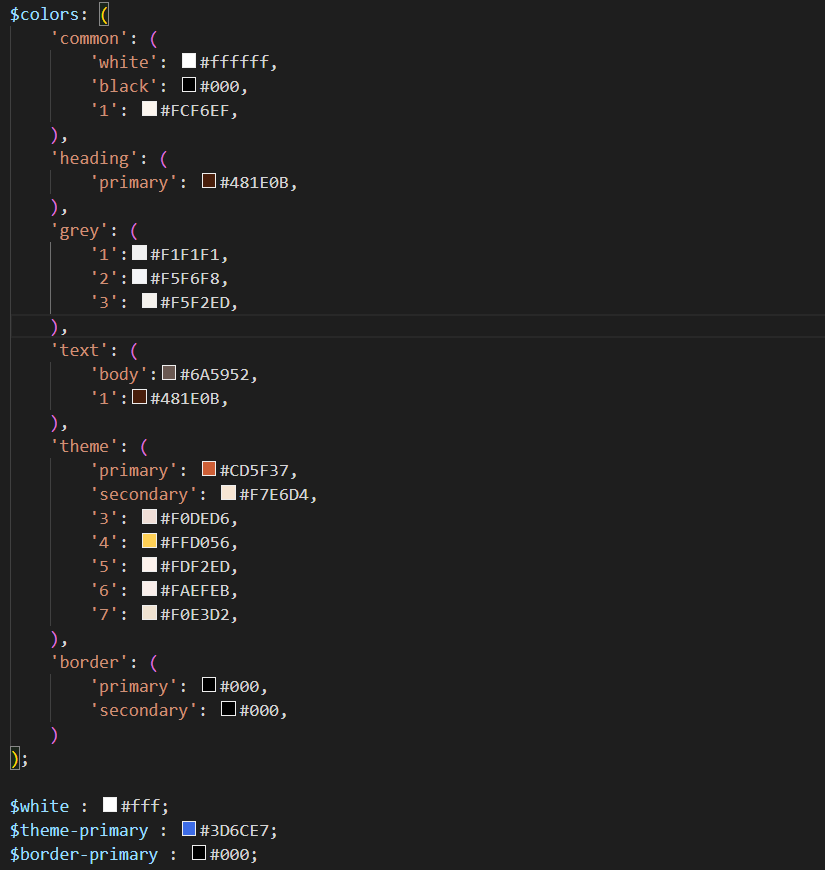The width and height of the screenshot is (825, 870).
Task: Click the #F5F2ED color swatch
Action: (x=149, y=302)
